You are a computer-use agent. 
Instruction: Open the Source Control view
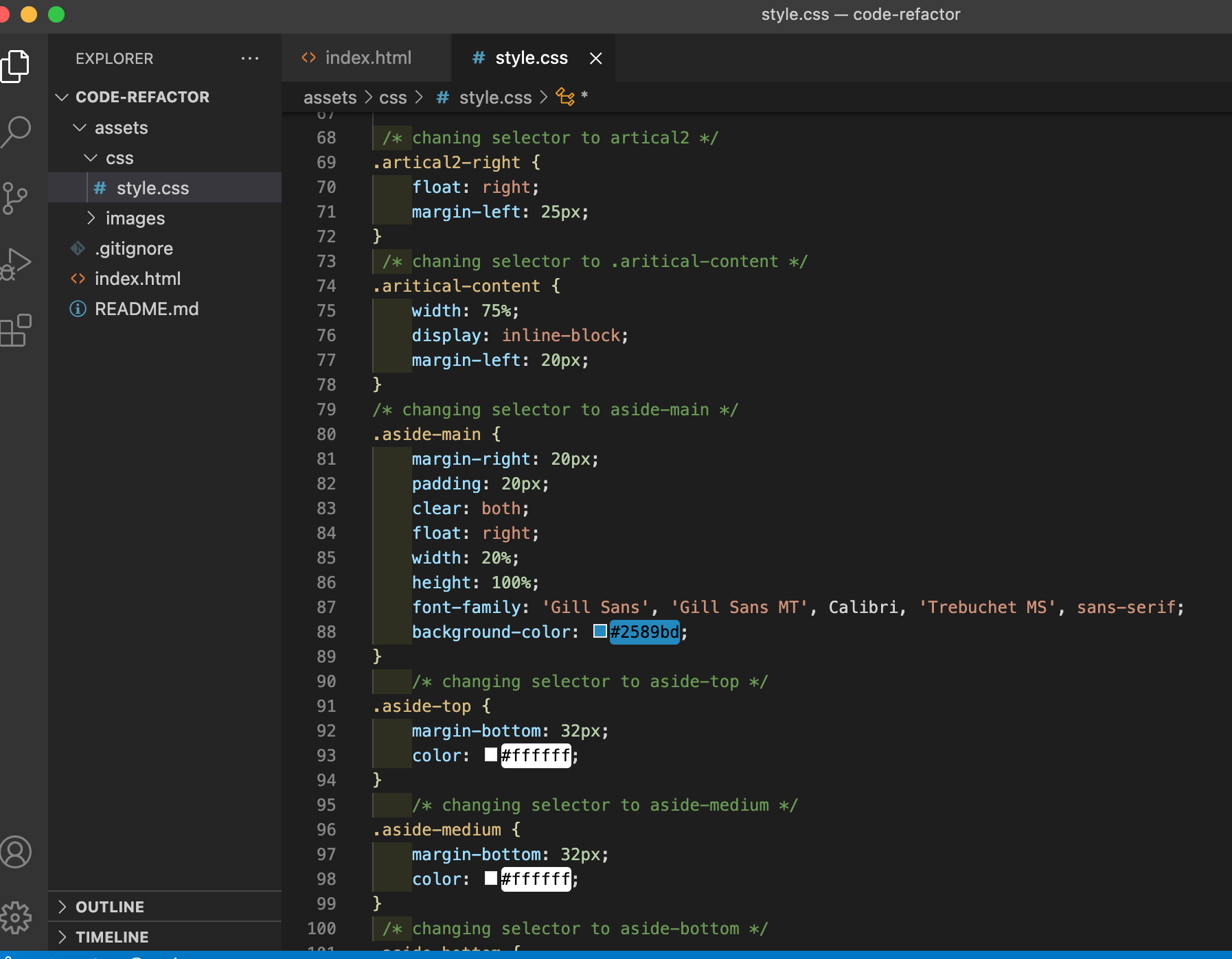(x=14, y=198)
